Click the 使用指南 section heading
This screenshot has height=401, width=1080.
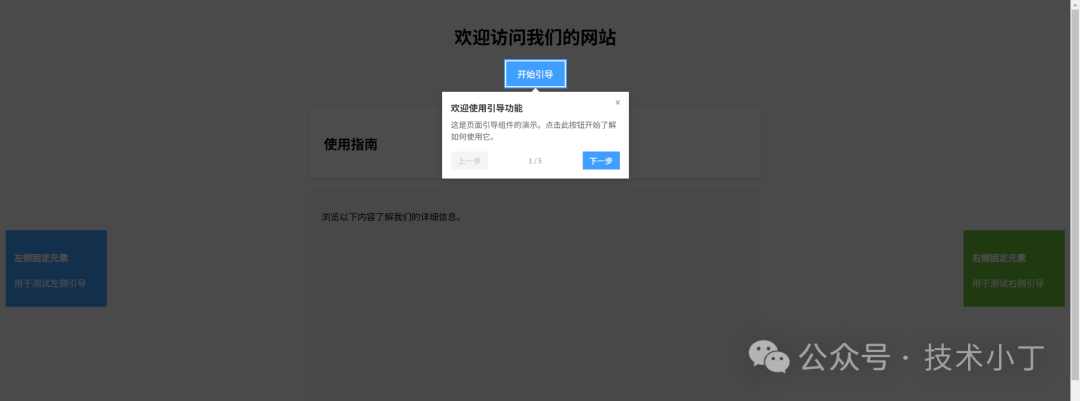point(350,145)
